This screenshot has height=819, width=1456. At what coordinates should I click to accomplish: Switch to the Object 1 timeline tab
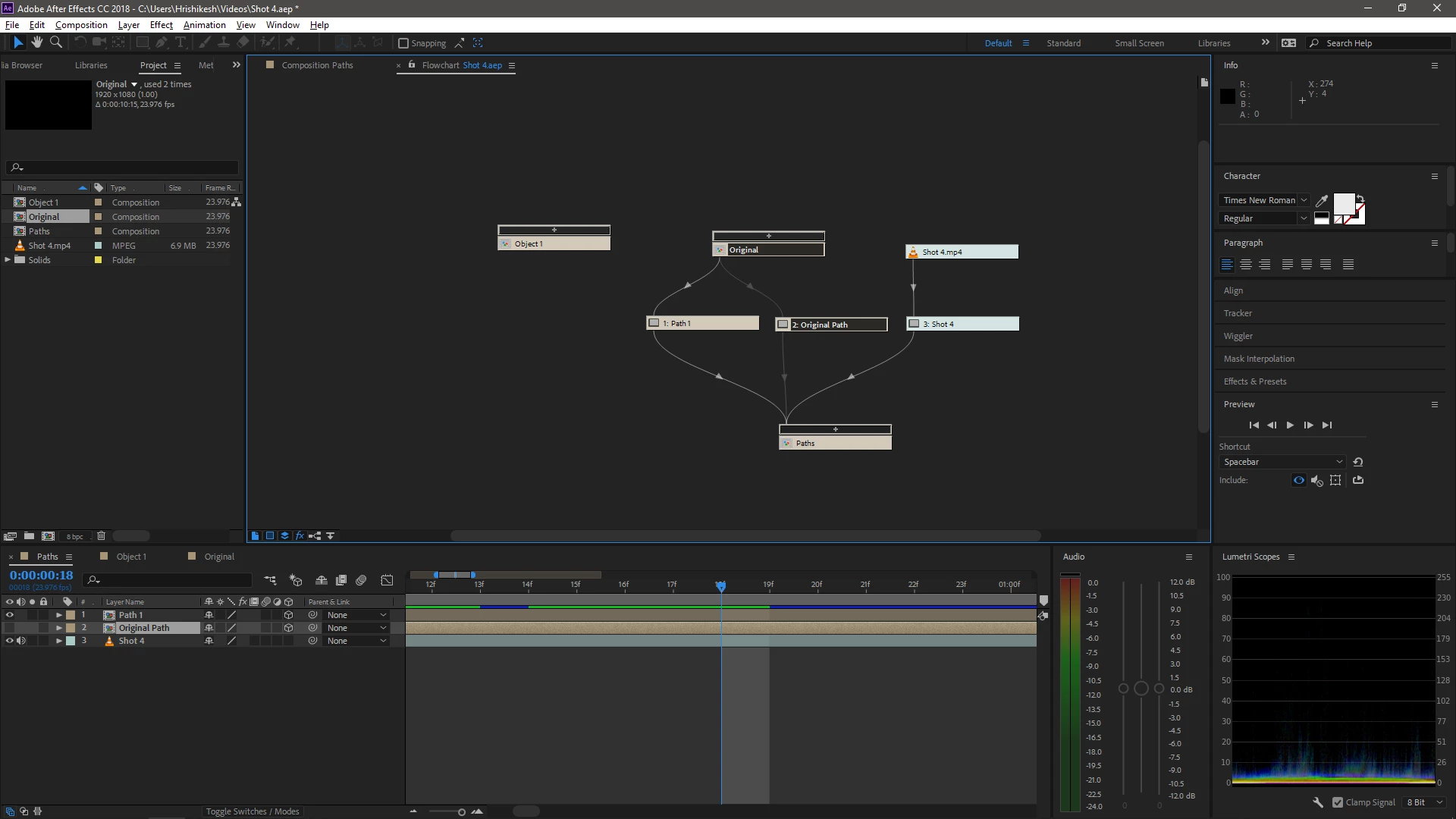(x=130, y=557)
